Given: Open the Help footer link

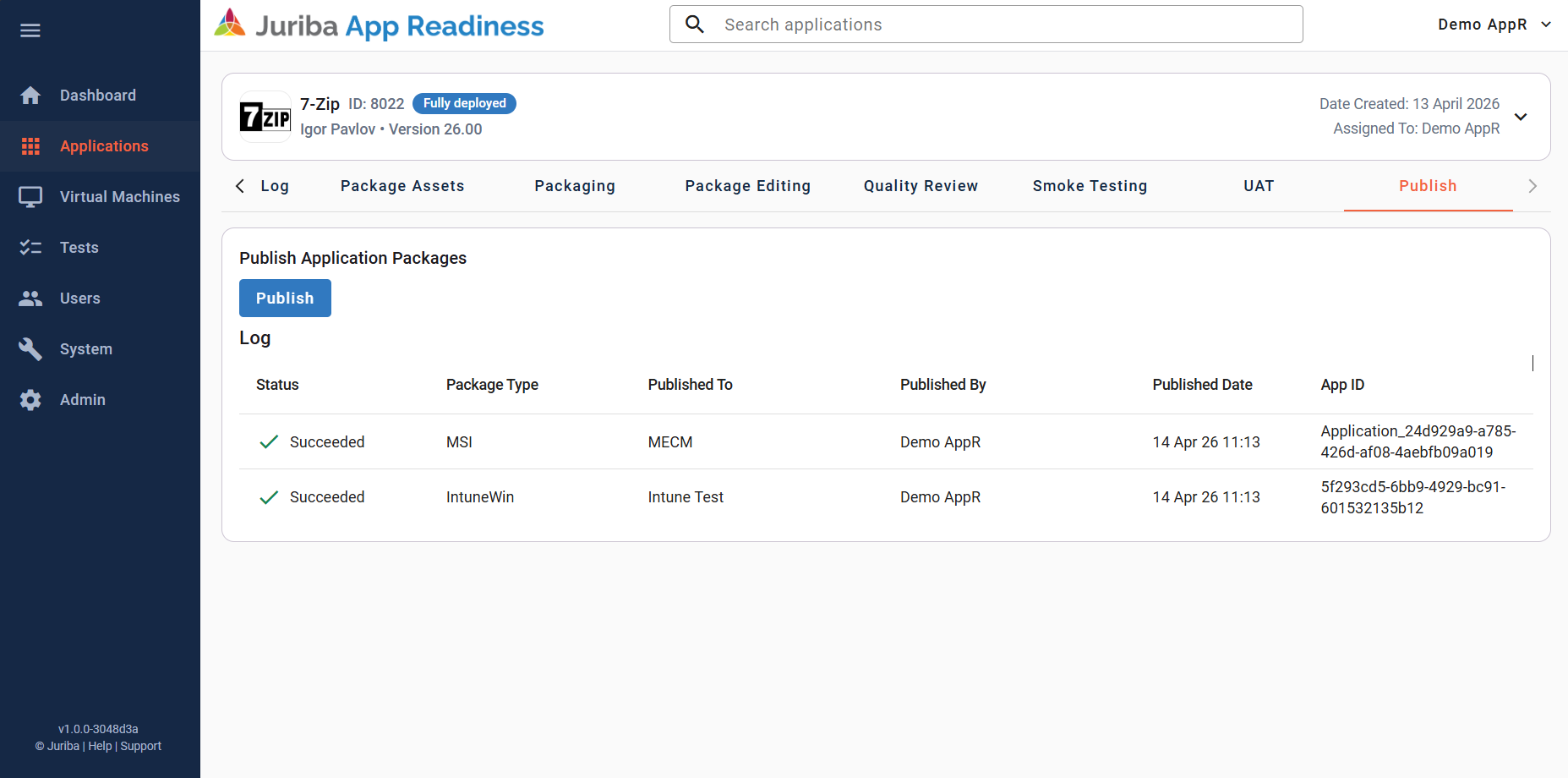Looking at the screenshot, I should tap(100, 746).
